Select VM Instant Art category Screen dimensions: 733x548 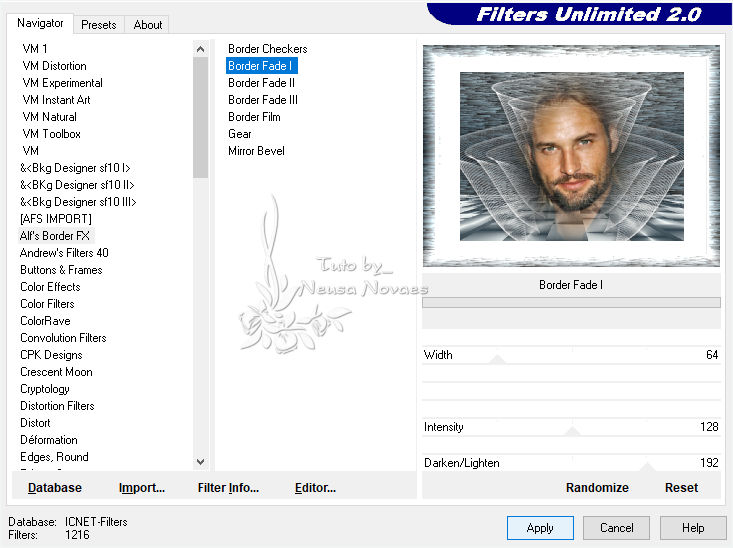57,100
